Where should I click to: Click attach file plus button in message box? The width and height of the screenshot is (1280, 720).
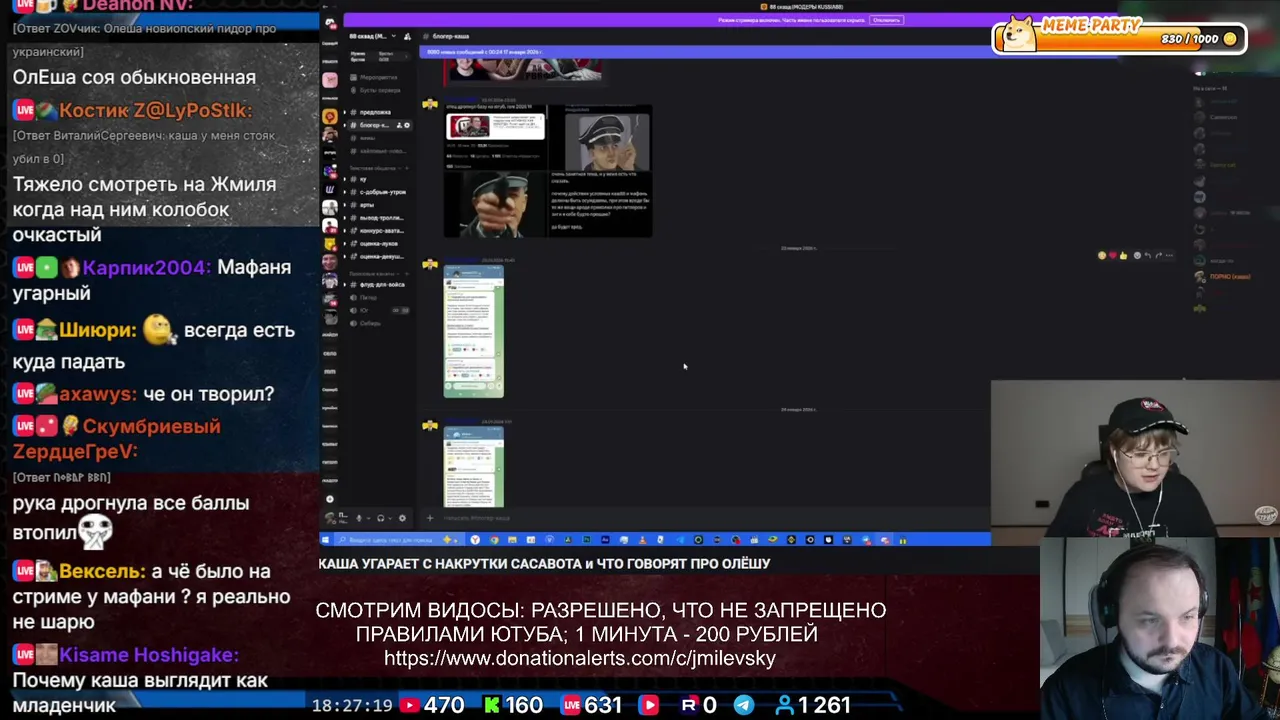430,518
